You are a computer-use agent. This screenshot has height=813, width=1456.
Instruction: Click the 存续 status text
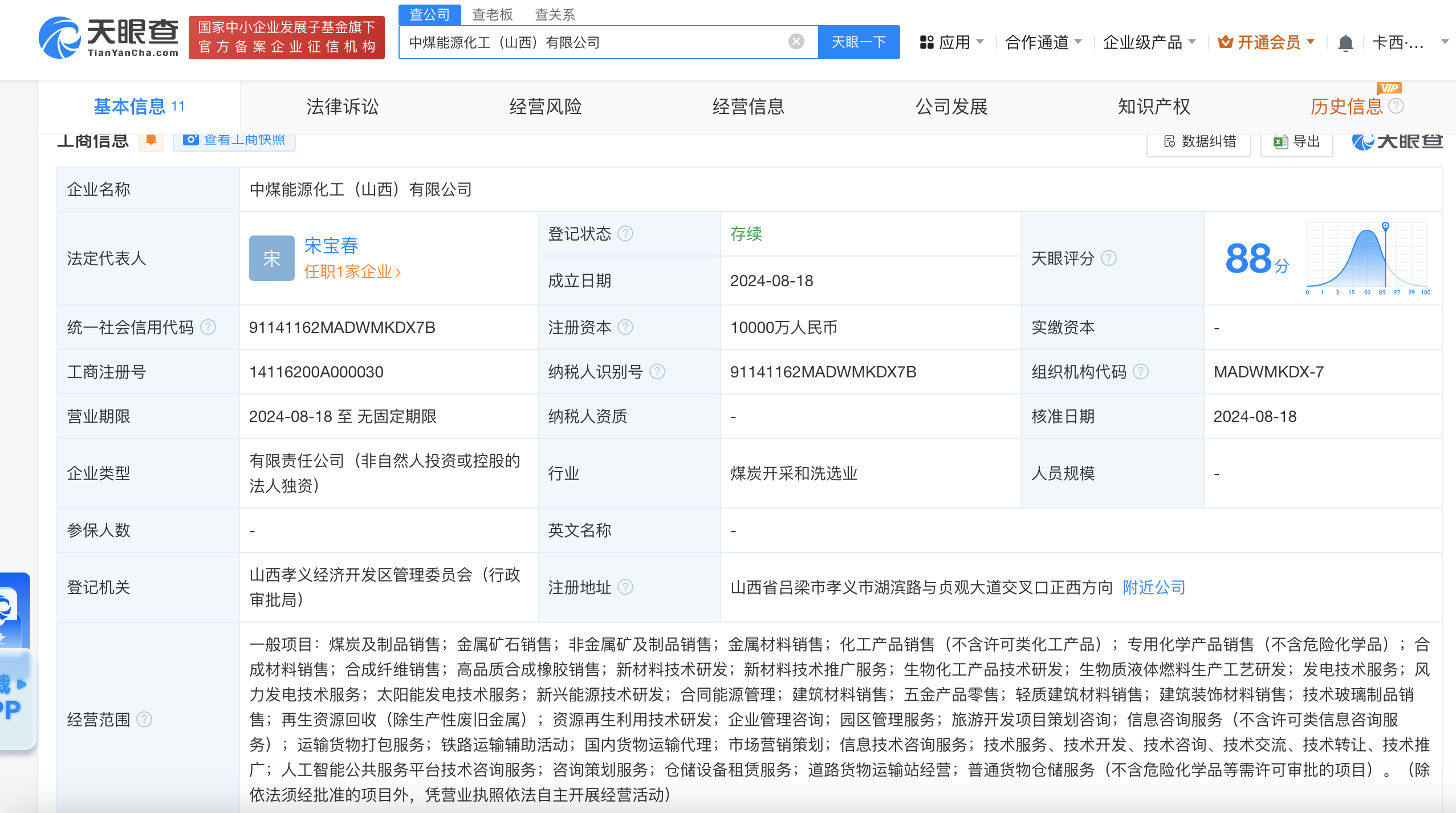[746, 234]
